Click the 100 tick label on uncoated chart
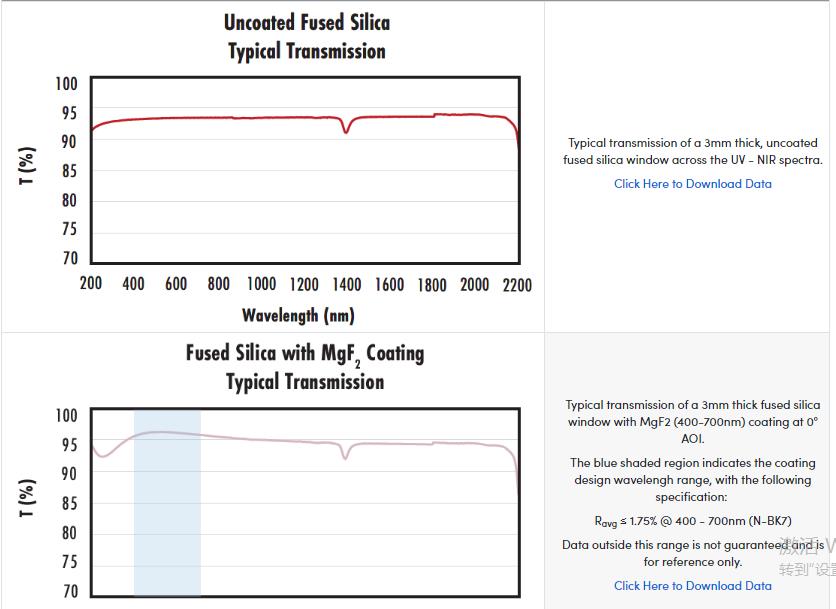Image resolution: width=836 pixels, height=609 pixels. tap(66, 84)
